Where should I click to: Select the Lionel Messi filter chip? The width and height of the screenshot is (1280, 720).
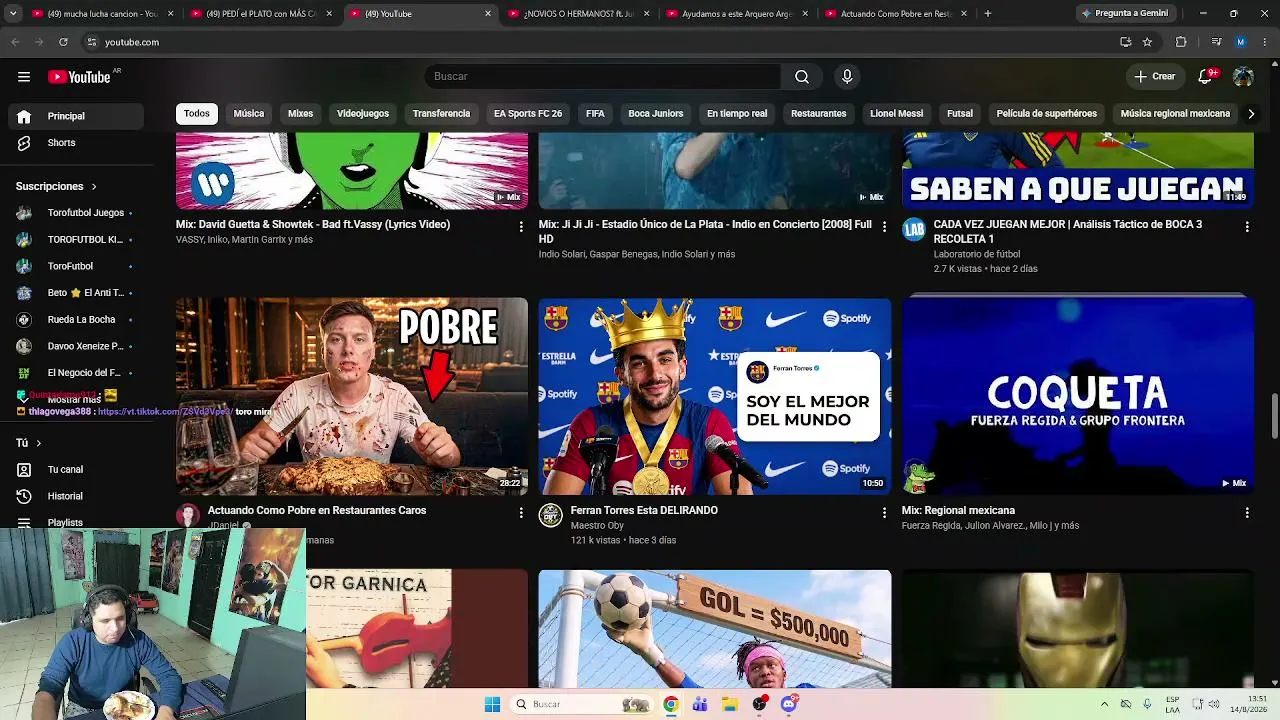[x=897, y=114]
